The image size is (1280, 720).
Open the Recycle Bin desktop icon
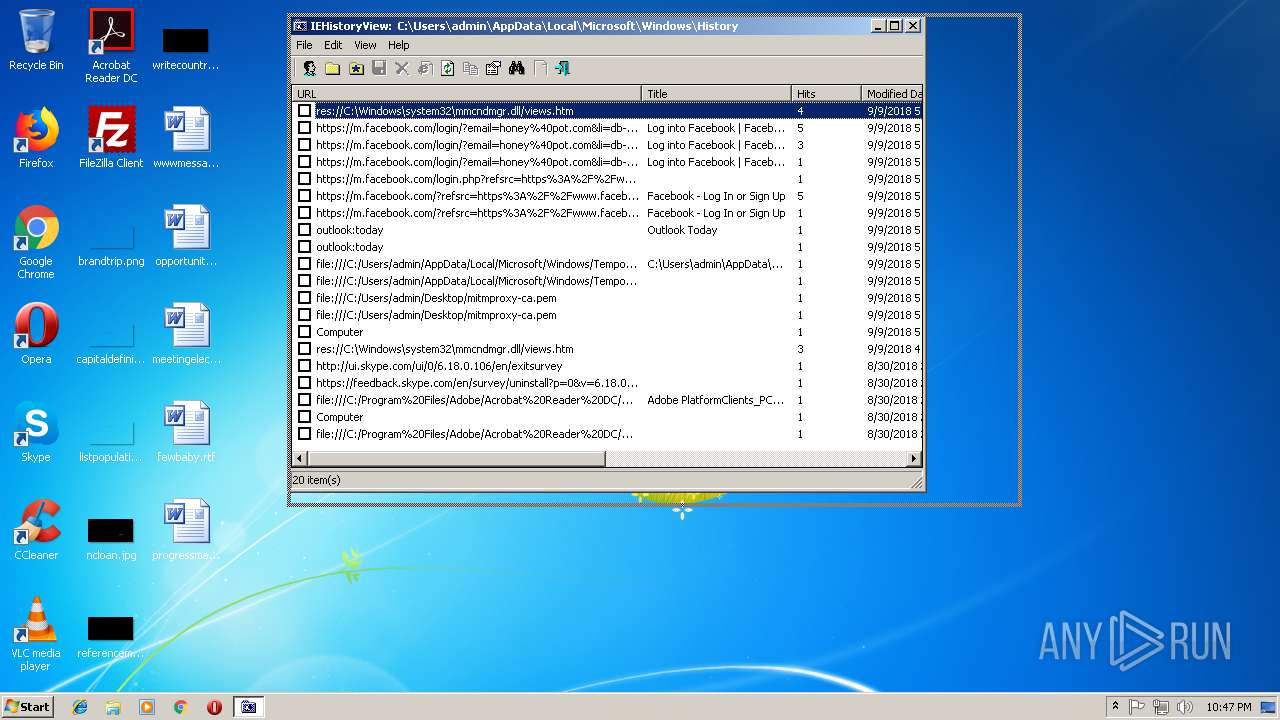point(36,40)
